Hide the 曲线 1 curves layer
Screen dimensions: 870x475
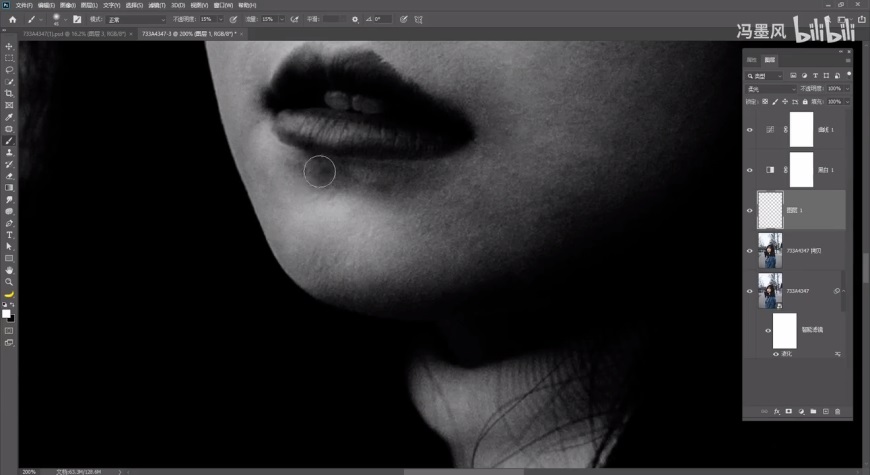(750, 130)
